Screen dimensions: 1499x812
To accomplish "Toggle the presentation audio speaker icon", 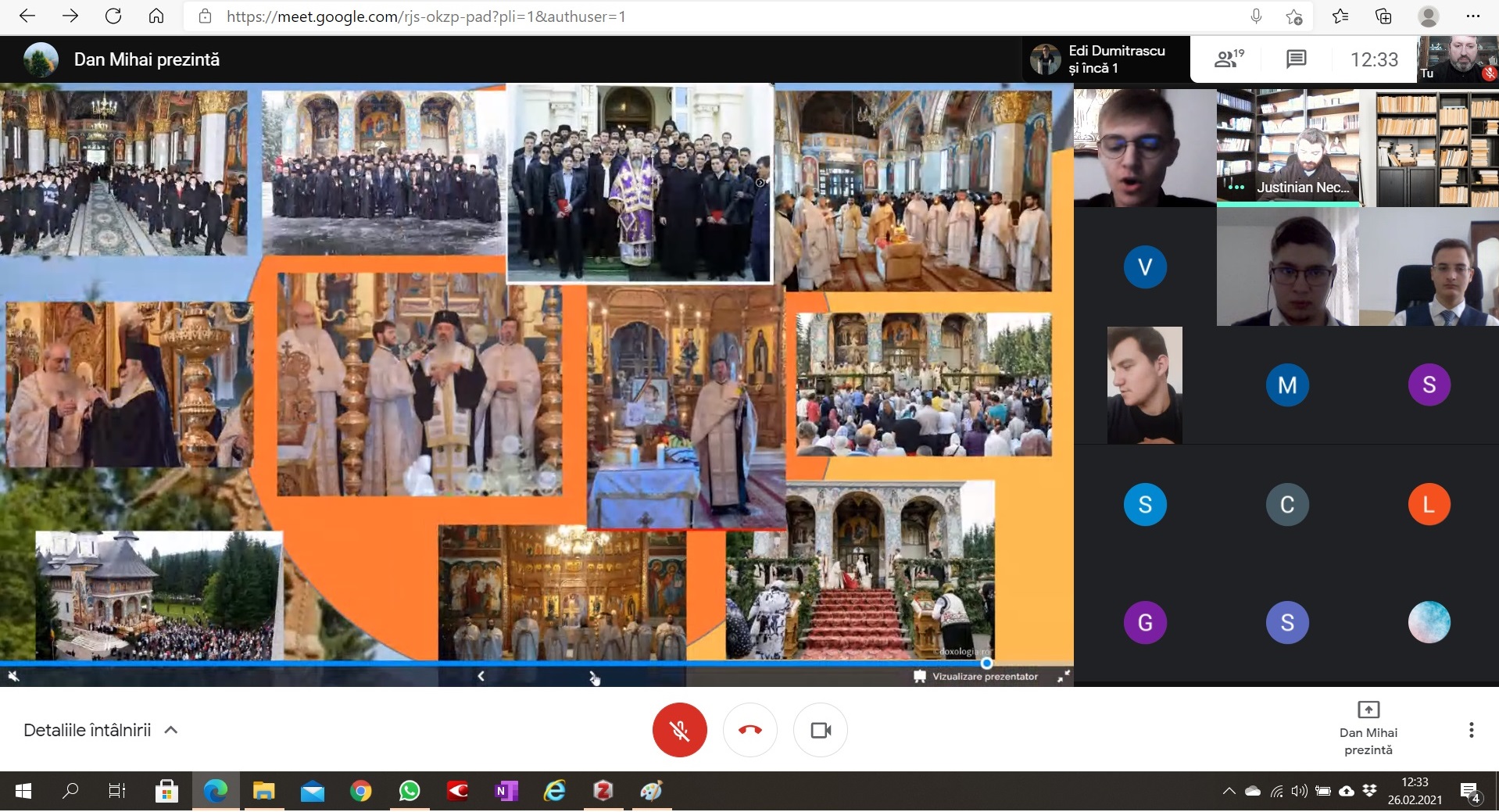I will 13,676.
